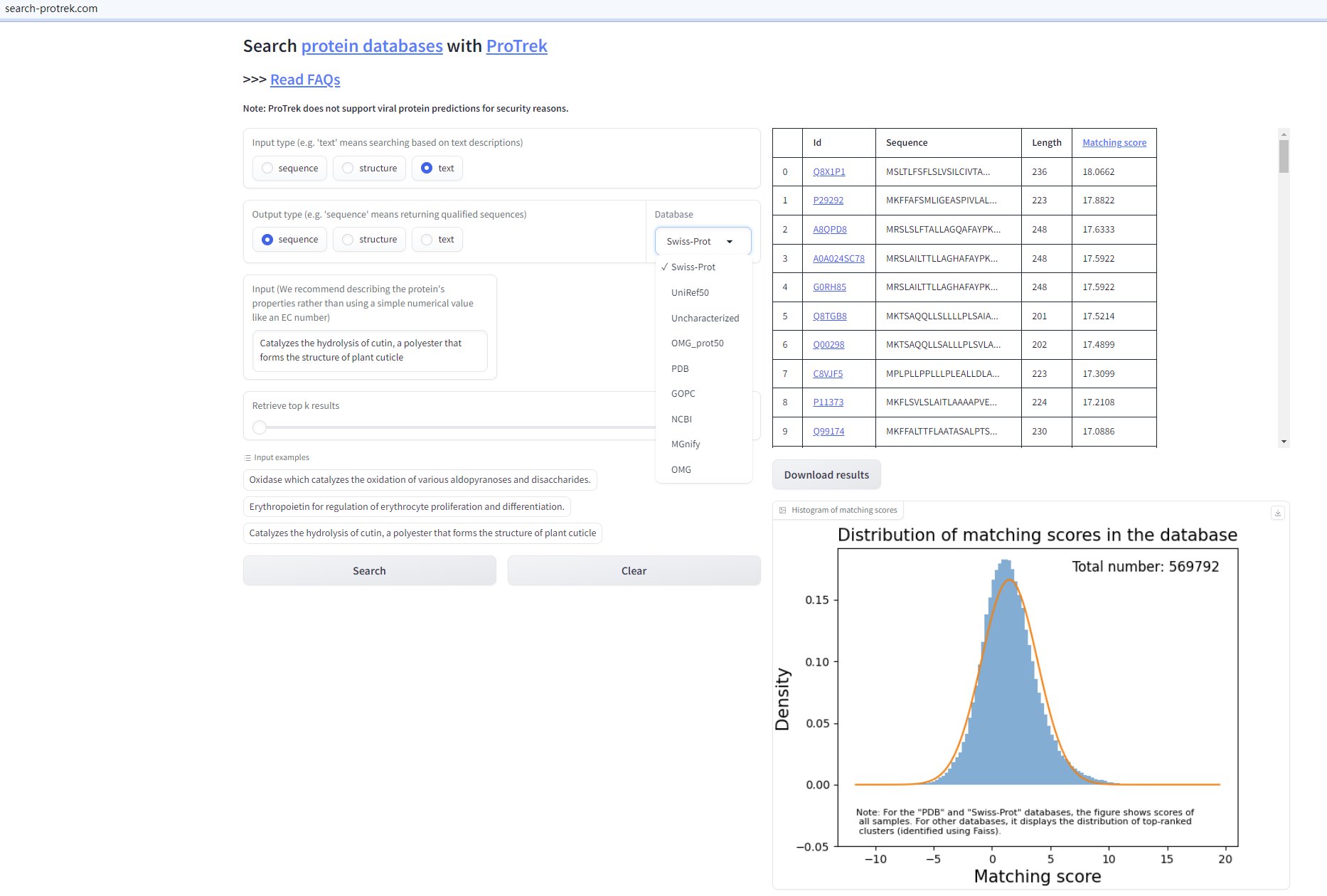Select the MGnify database option
This screenshot has width=1327, height=896.
[x=686, y=444]
